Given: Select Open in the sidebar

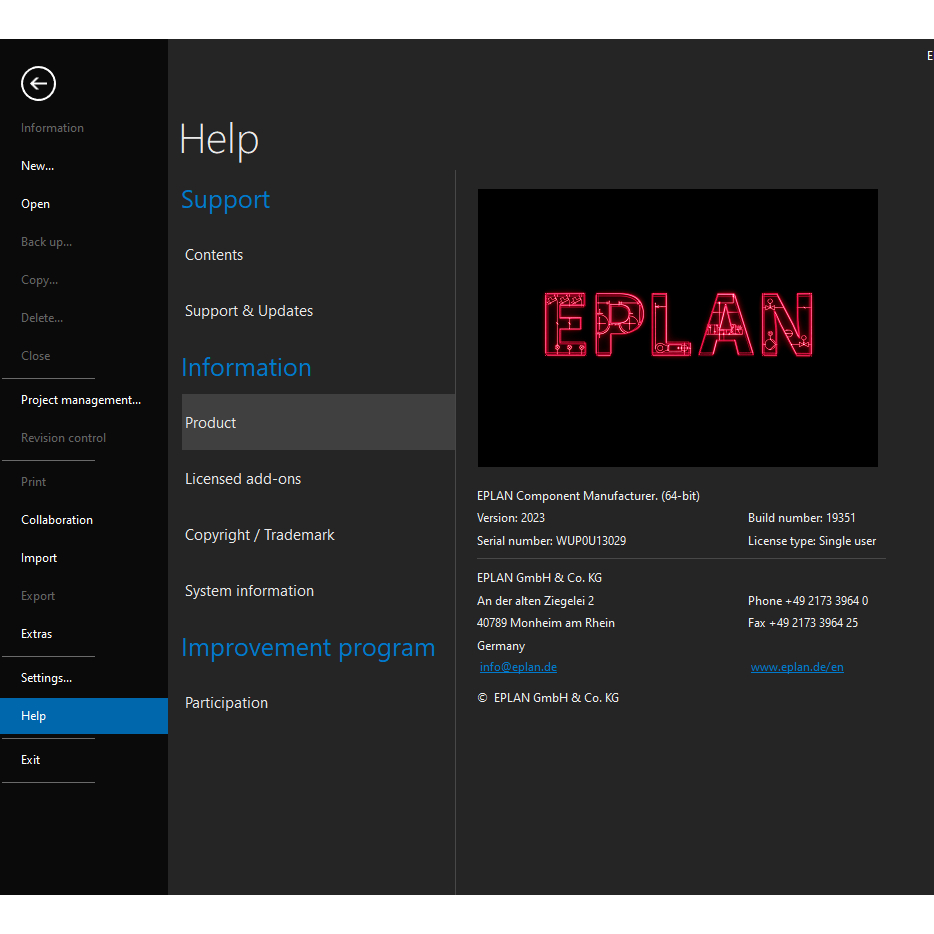Looking at the screenshot, I should (x=36, y=204).
